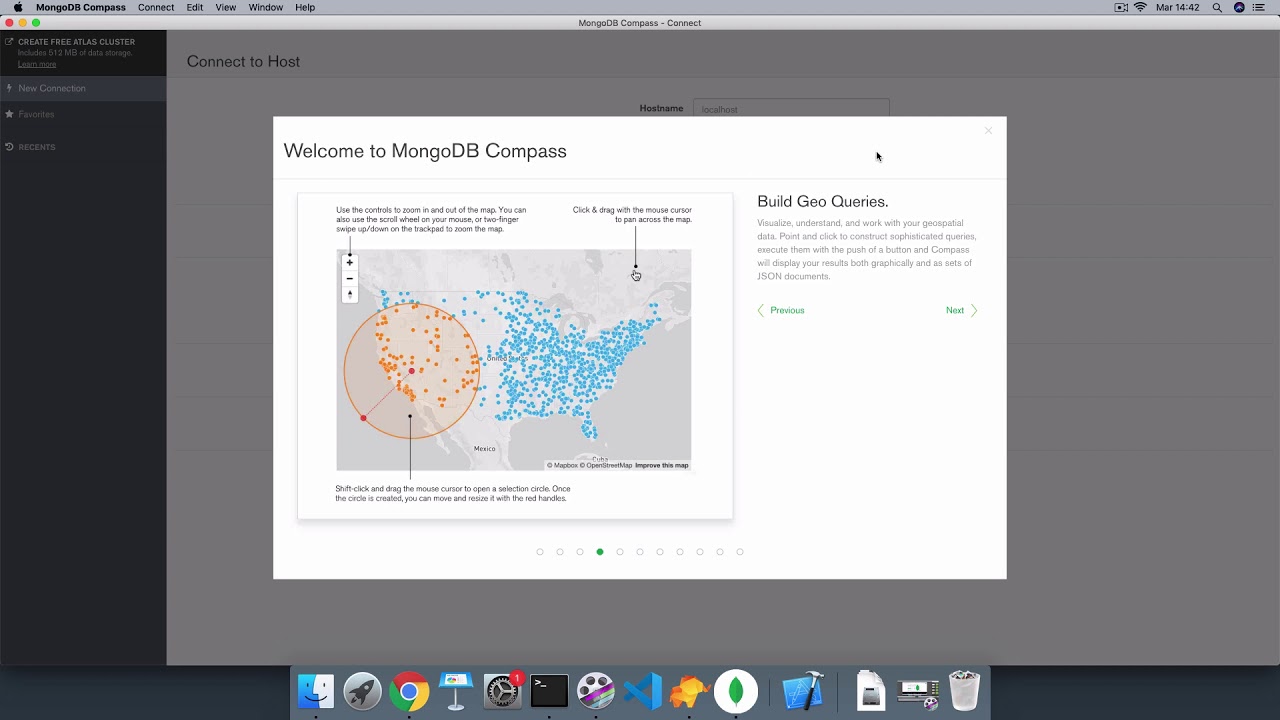
Task: Select the third welcome tour pagination dot
Action: (580, 552)
